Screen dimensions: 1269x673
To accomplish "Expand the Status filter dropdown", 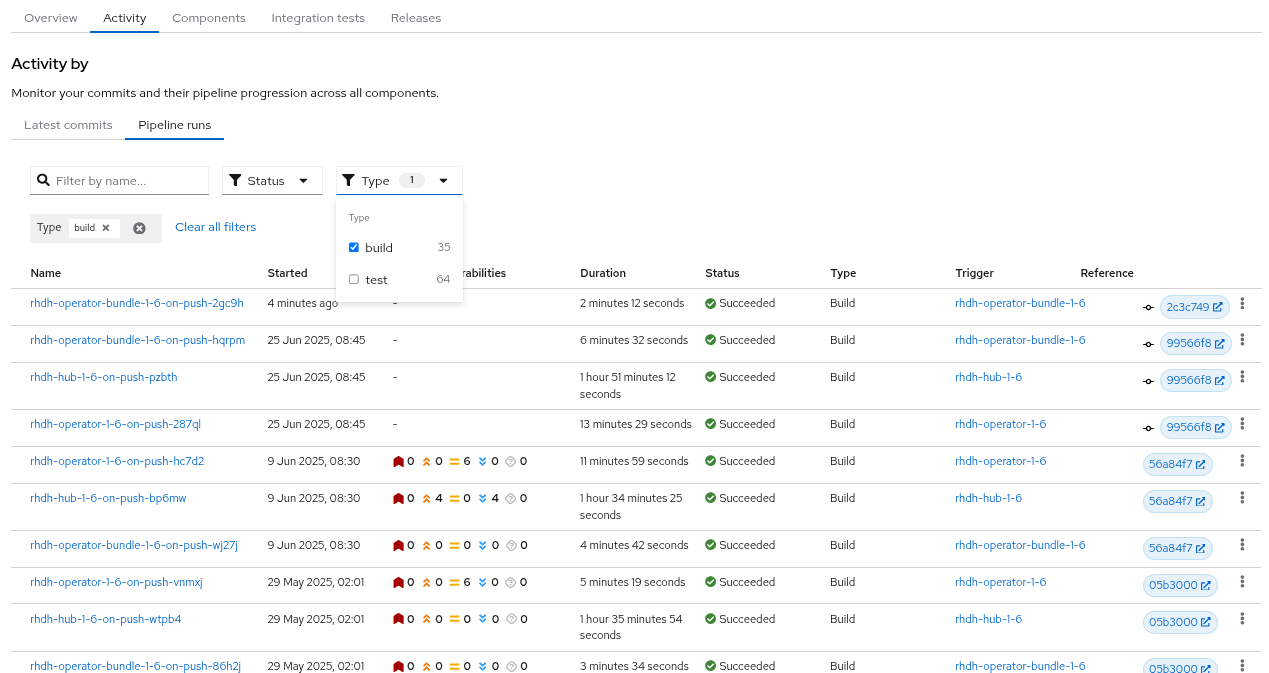I will click(x=272, y=181).
